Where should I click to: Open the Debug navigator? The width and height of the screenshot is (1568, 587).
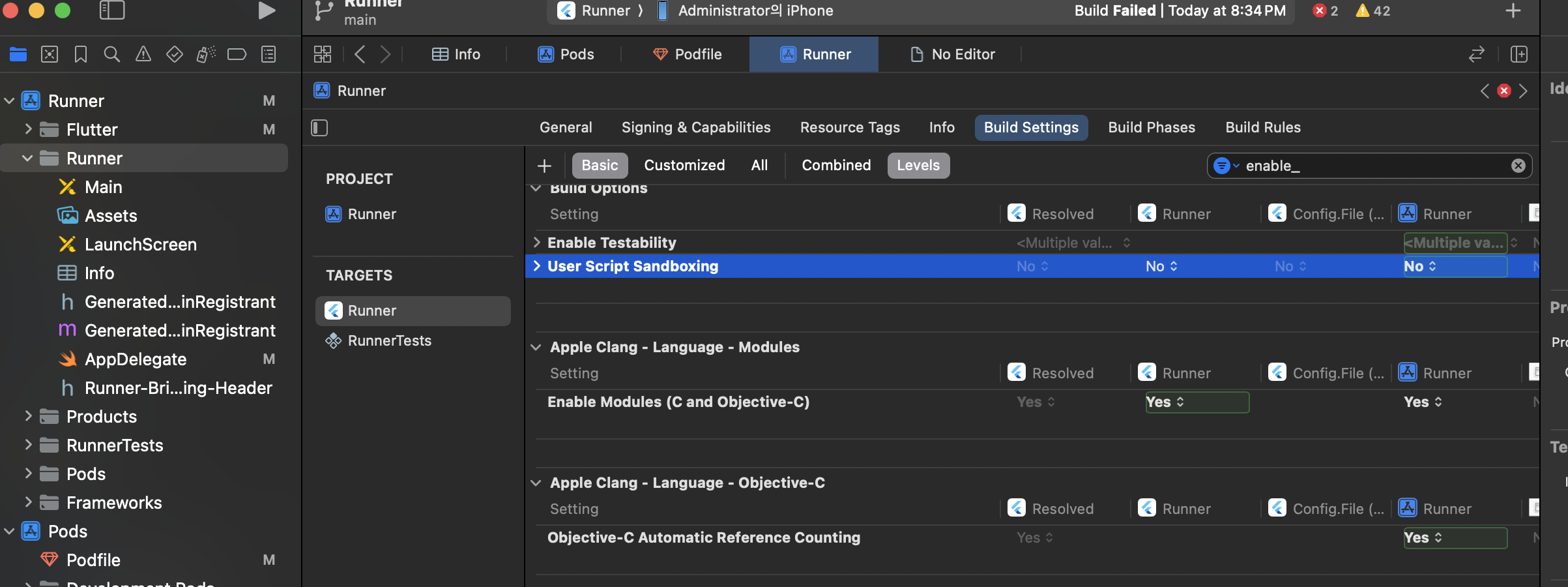(x=206, y=54)
